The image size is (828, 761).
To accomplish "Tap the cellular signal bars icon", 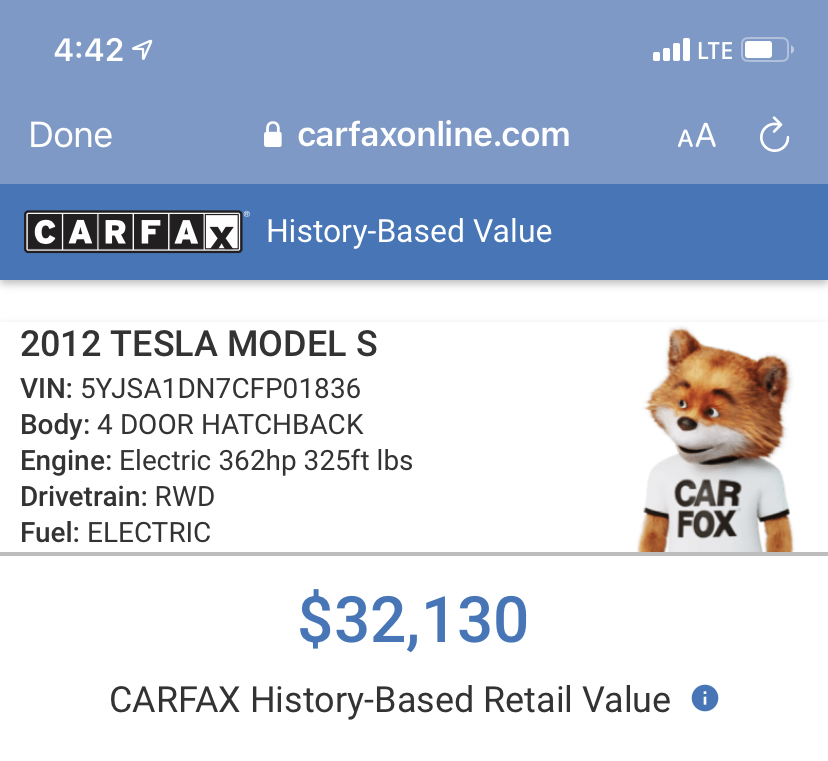I will pos(670,50).
